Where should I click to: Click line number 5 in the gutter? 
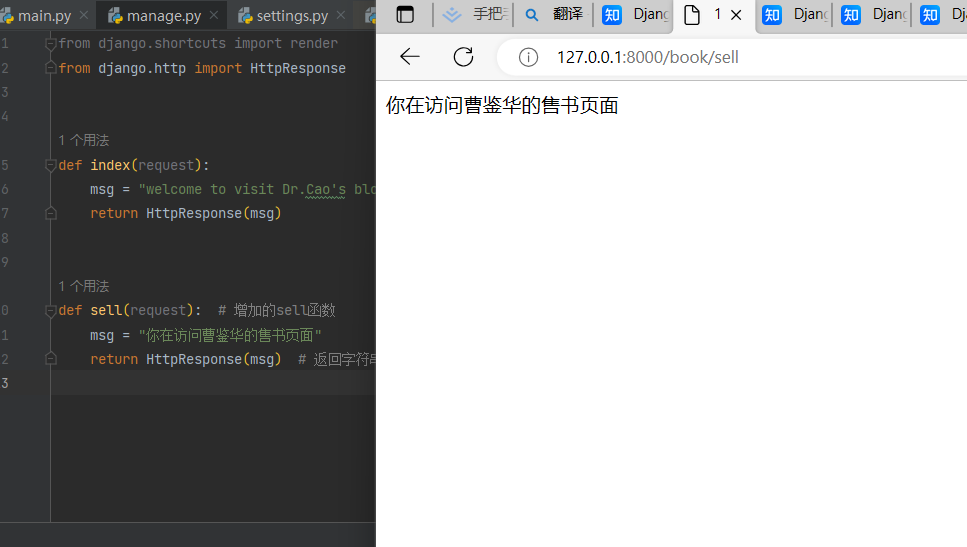pyautogui.click(x=5, y=165)
